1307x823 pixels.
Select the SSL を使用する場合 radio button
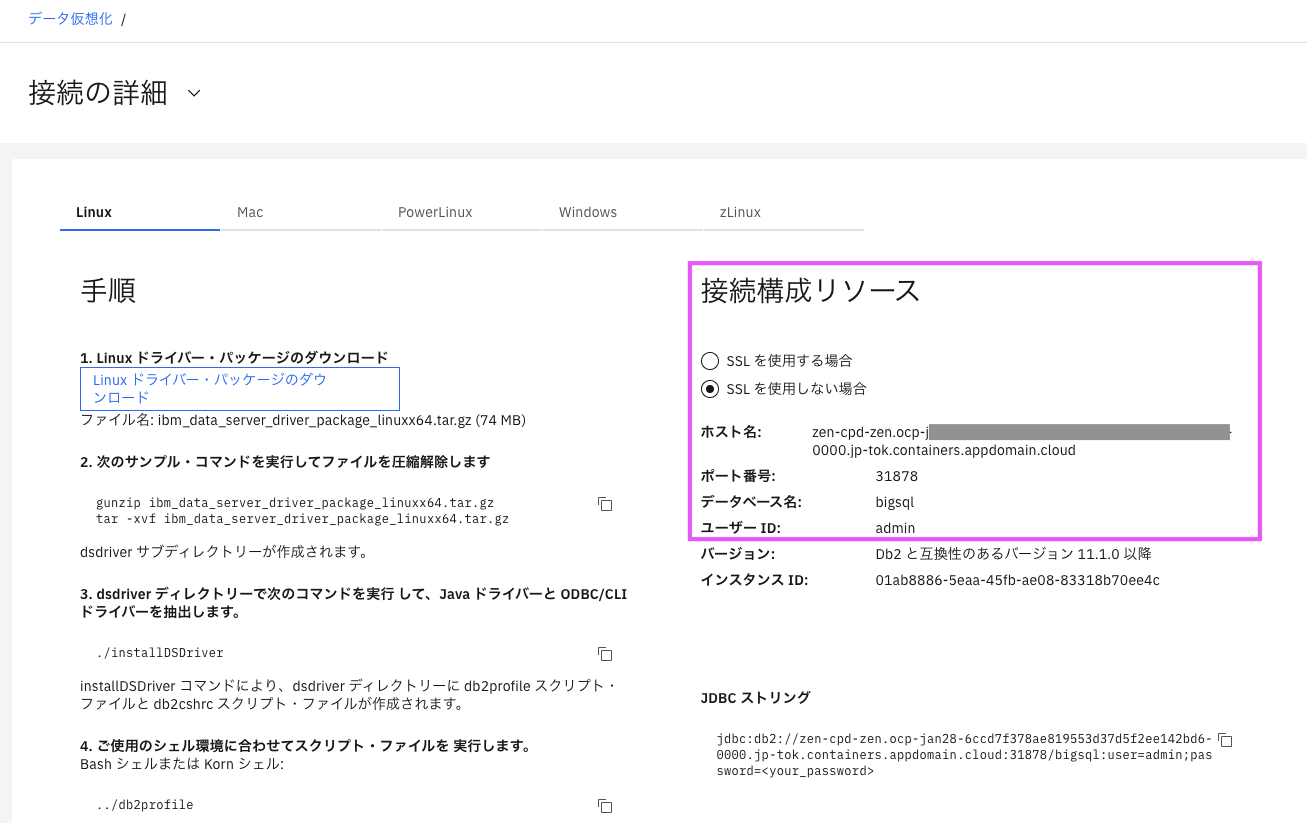pyautogui.click(x=710, y=361)
